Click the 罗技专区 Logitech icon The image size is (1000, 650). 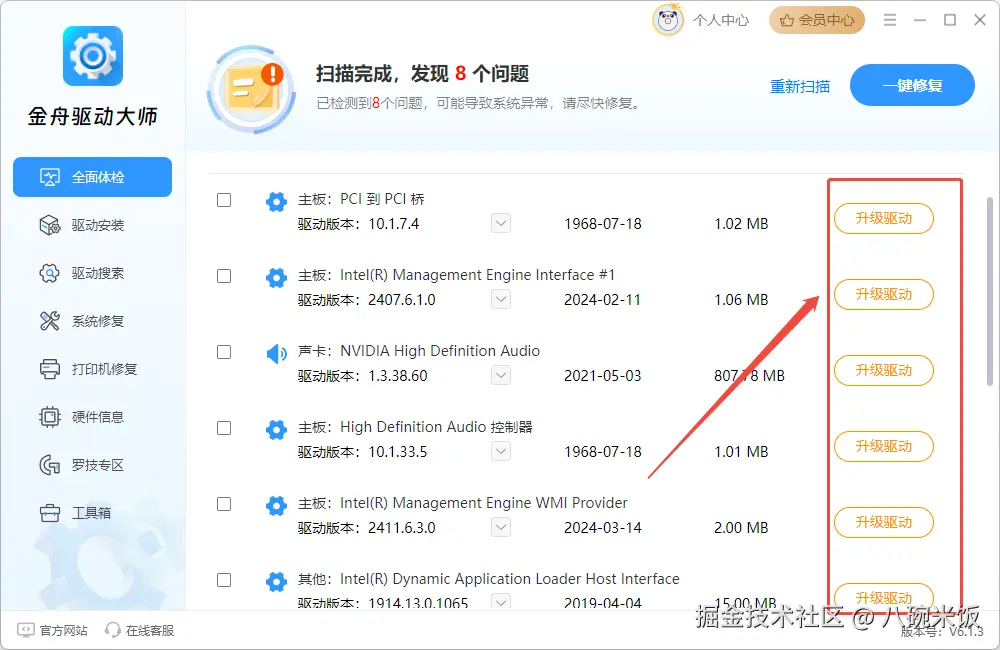pos(50,464)
